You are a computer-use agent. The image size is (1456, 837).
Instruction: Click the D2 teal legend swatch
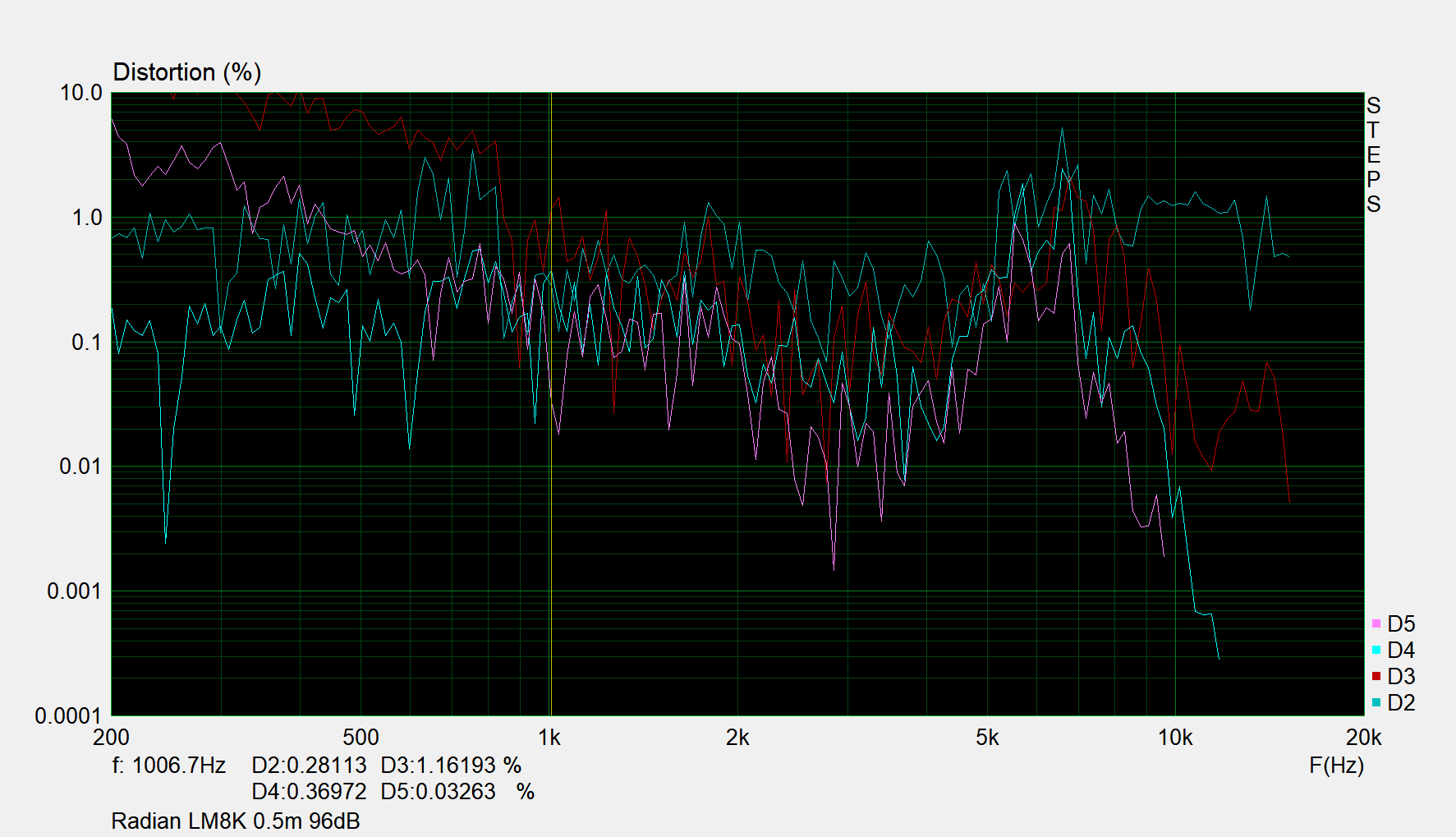click(x=1376, y=703)
